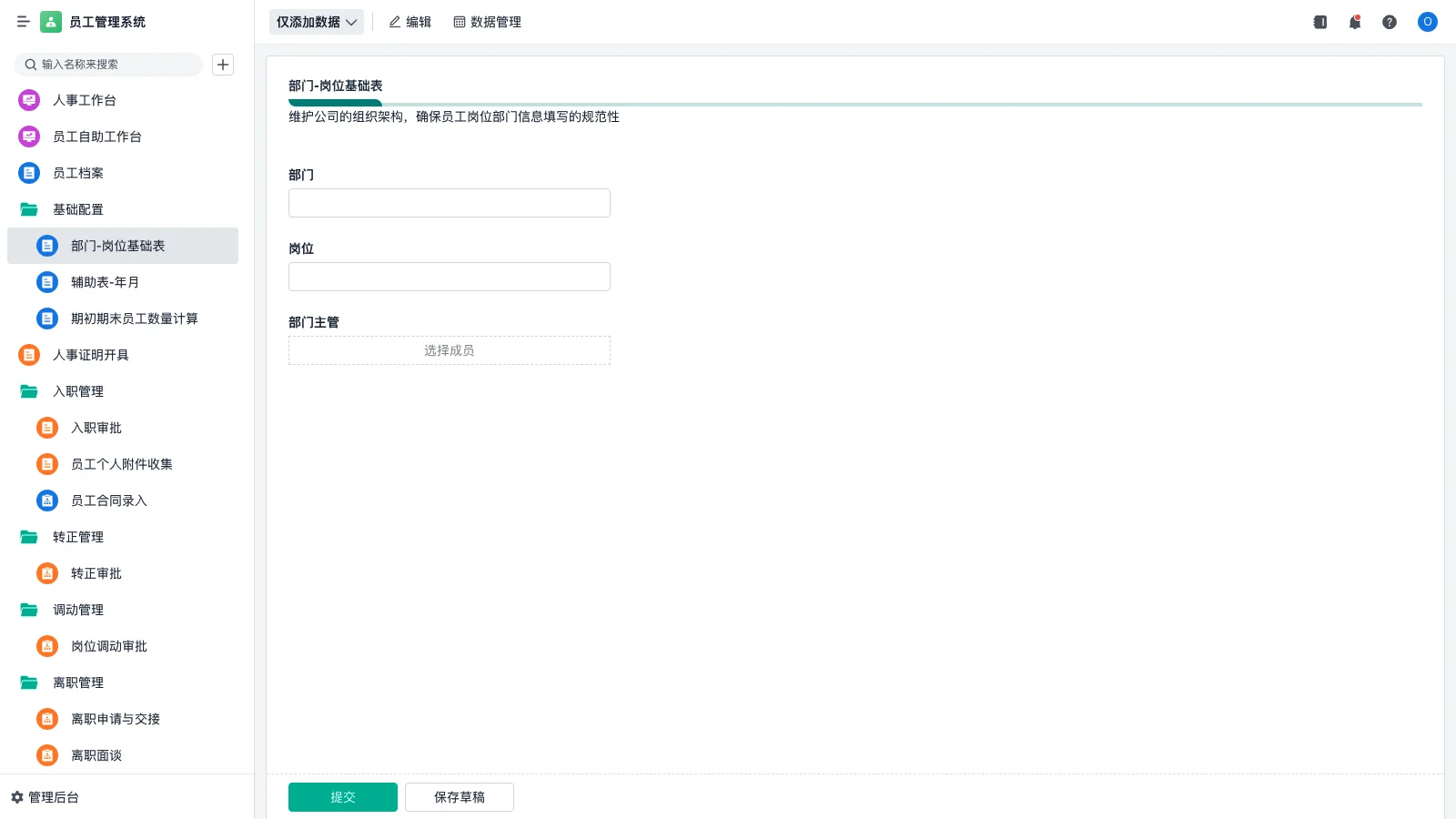
Task: Click the 提交 submit button
Action: [x=342, y=796]
